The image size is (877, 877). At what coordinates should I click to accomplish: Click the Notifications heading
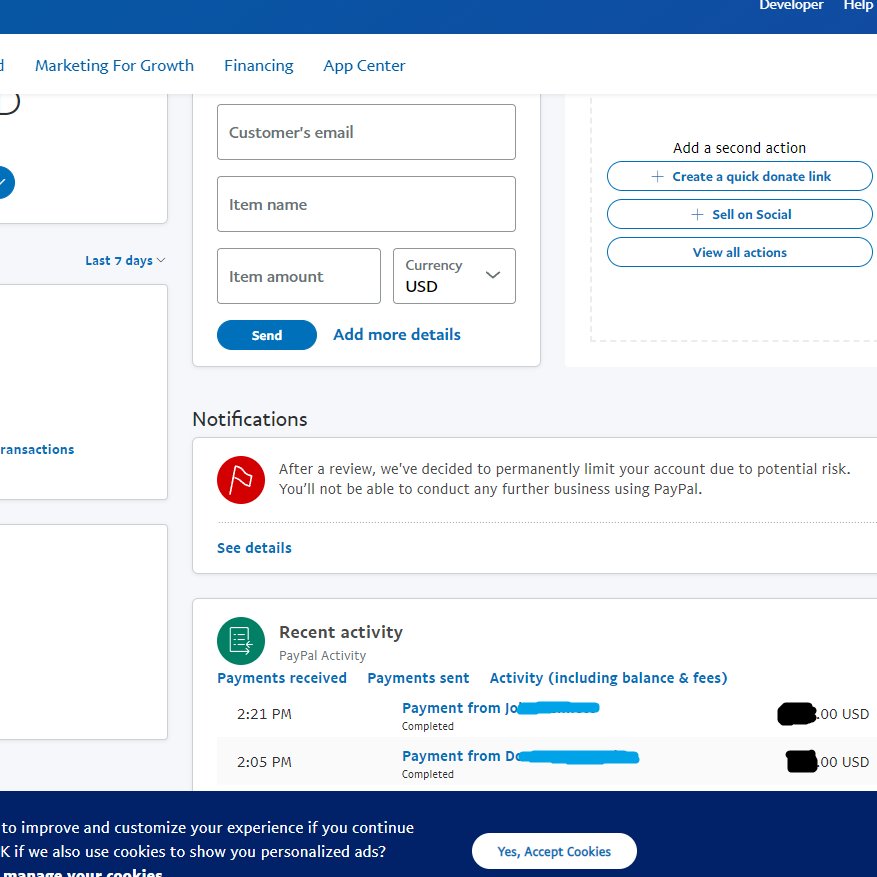point(249,419)
